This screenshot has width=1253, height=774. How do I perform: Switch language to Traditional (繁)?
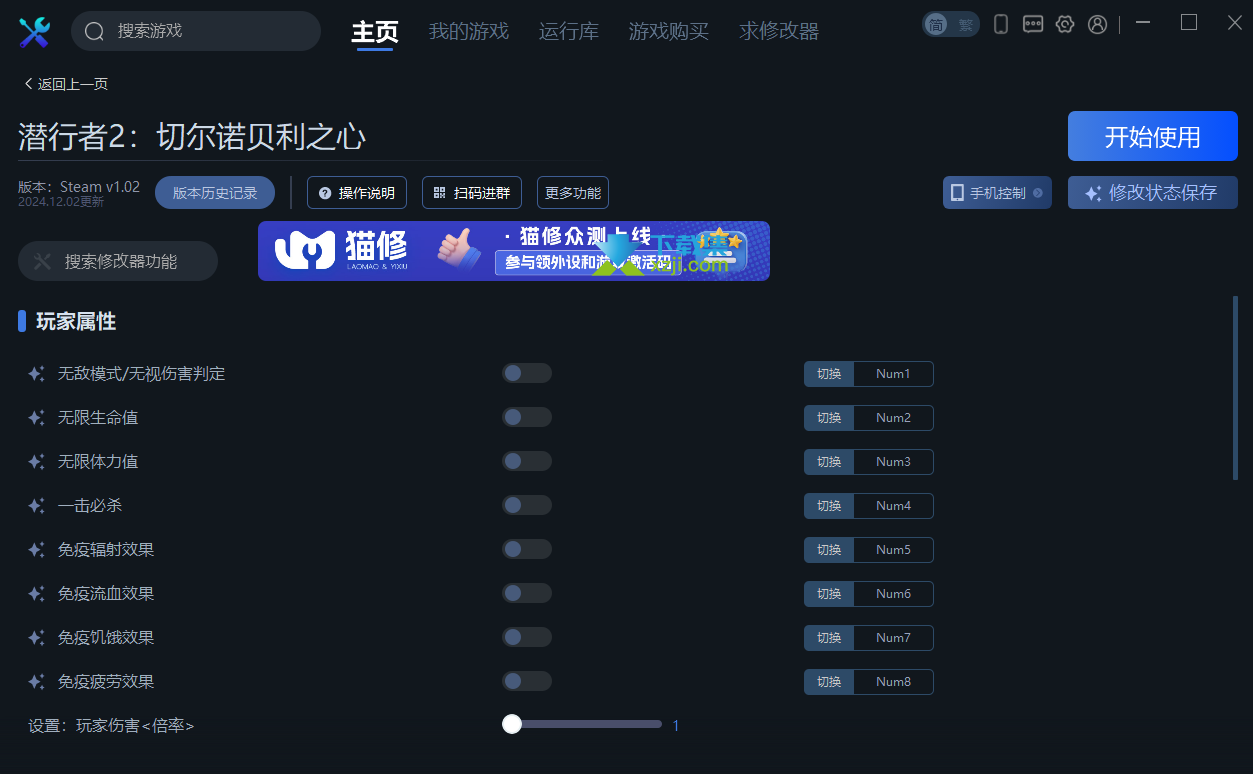[965, 25]
